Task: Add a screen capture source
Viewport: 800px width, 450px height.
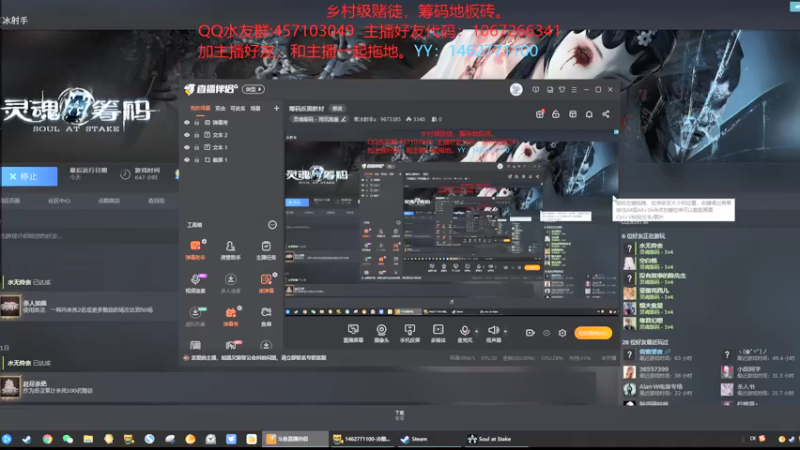Action: (x=353, y=333)
